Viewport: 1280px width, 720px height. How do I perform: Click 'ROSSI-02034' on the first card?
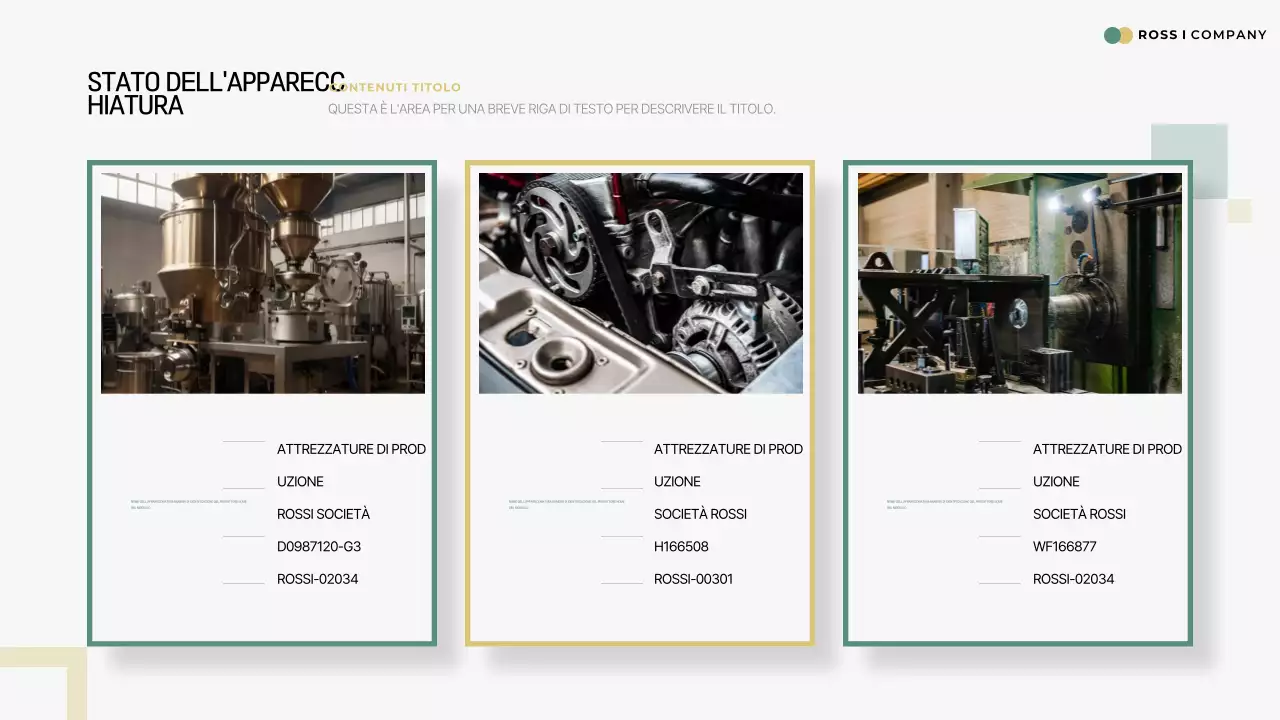317,578
